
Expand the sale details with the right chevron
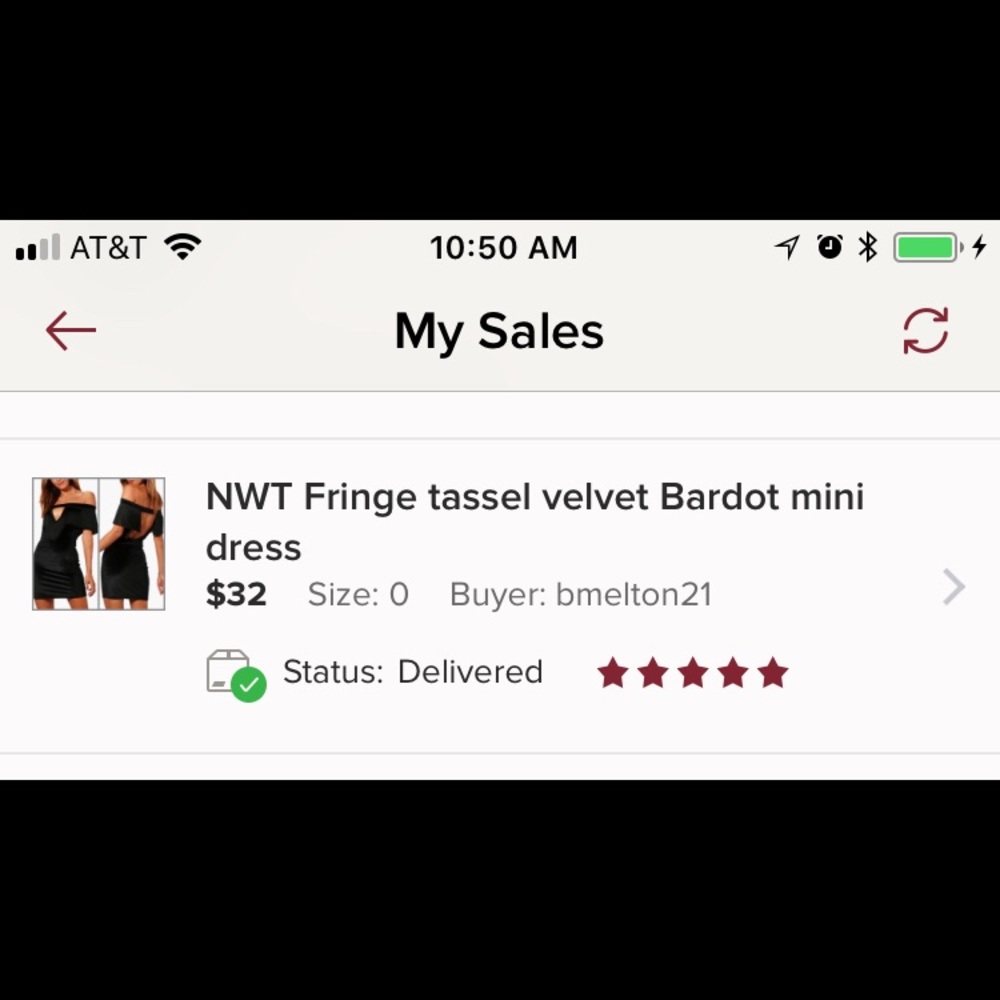951,588
